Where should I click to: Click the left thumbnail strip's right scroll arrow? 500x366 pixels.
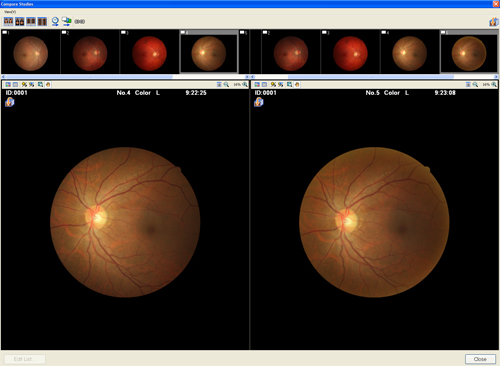pyautogui.click(x=247, y=77)
